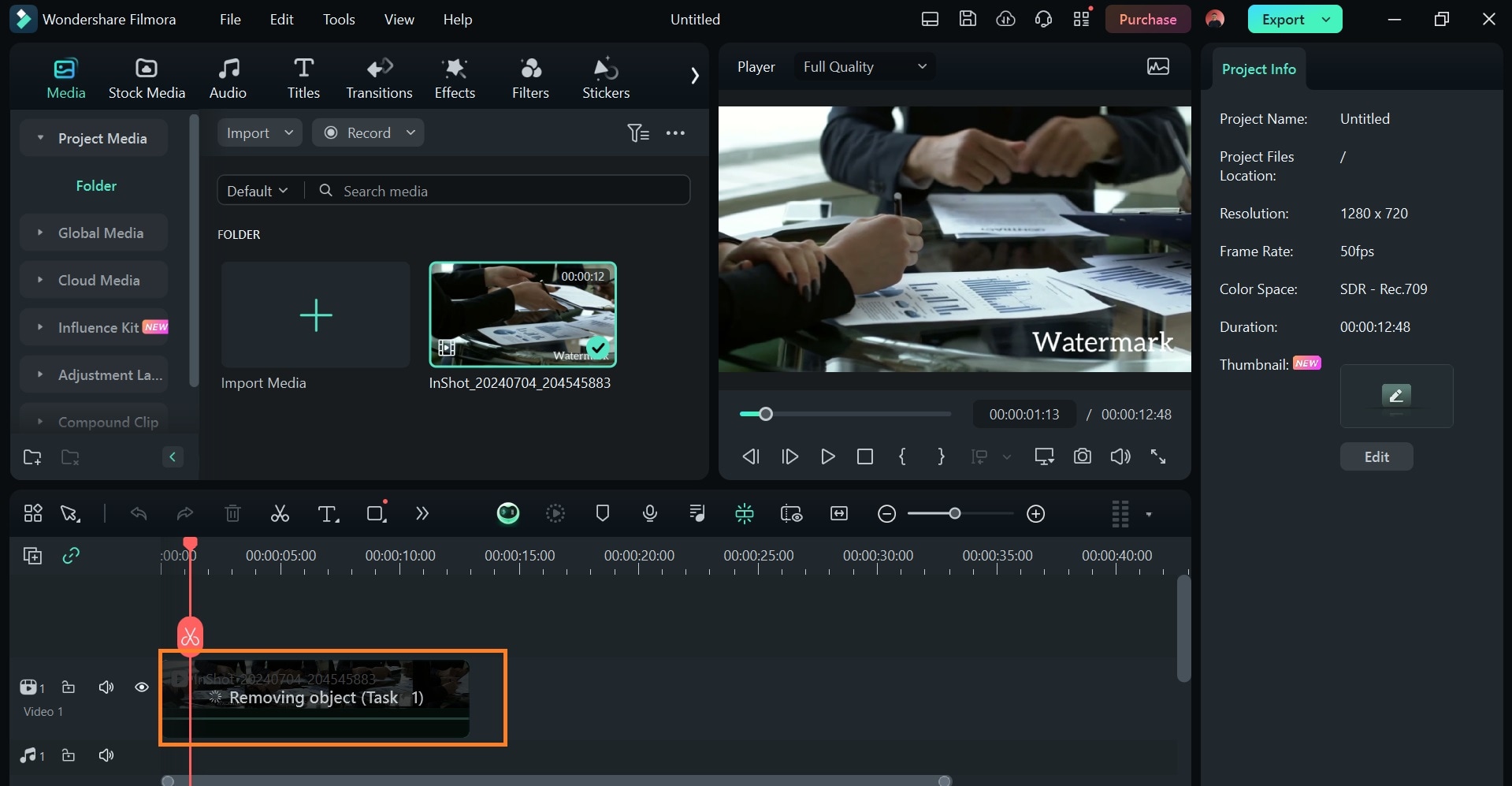Toggle timeline snapping icon

[x=745, y=514]
